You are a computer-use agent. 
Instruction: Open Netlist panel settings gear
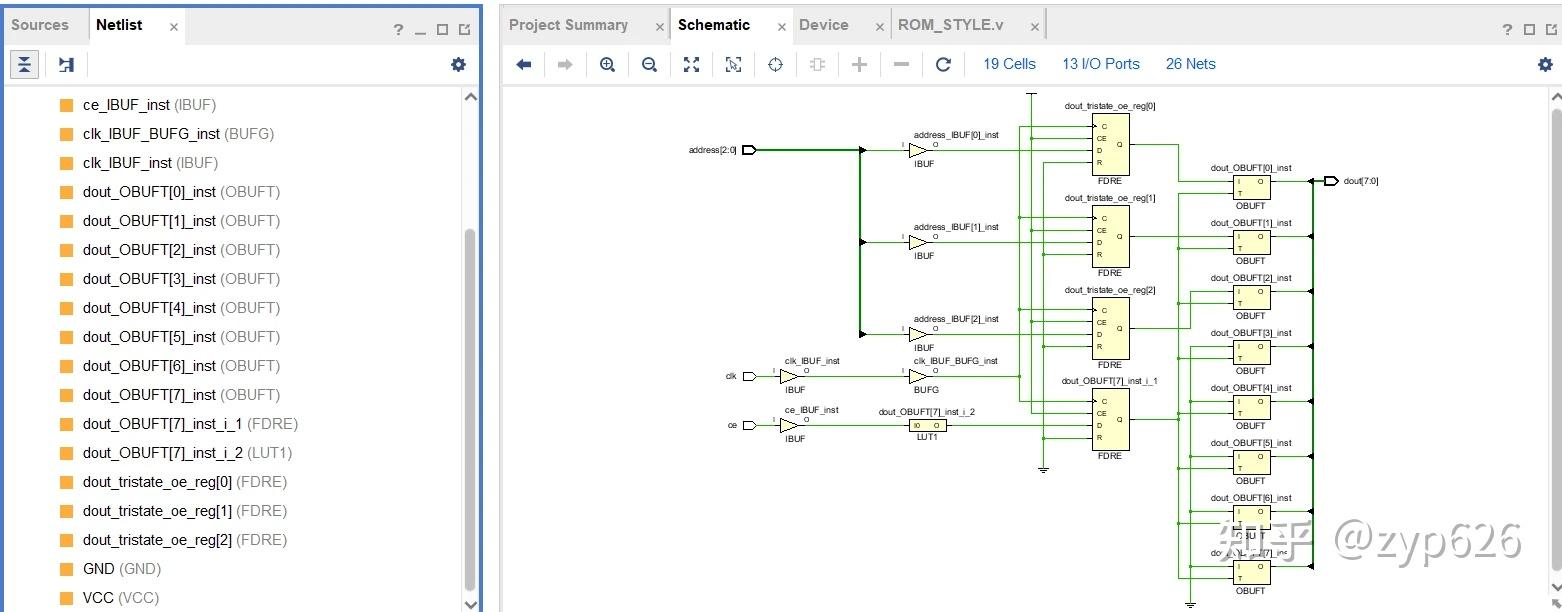[458, 64]
